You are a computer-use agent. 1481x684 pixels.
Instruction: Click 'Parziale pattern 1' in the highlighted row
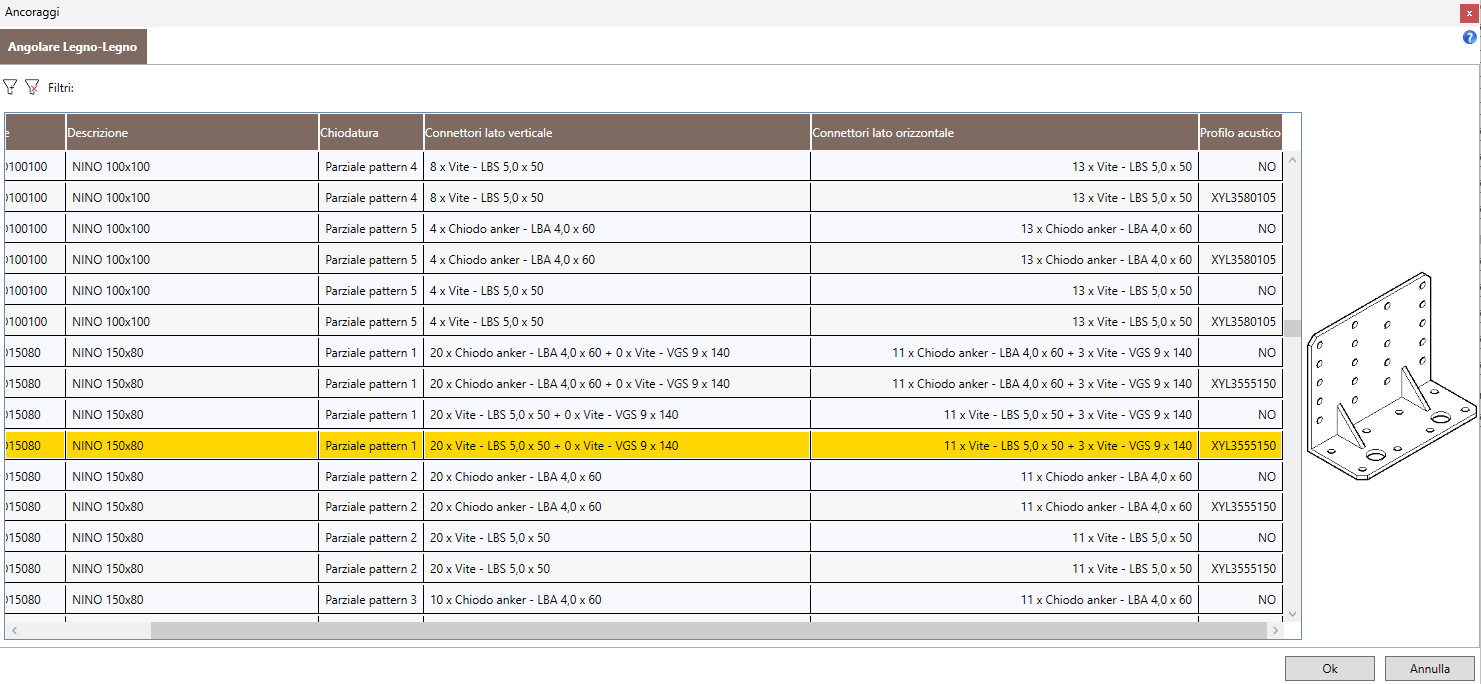(x=371, y=446)
